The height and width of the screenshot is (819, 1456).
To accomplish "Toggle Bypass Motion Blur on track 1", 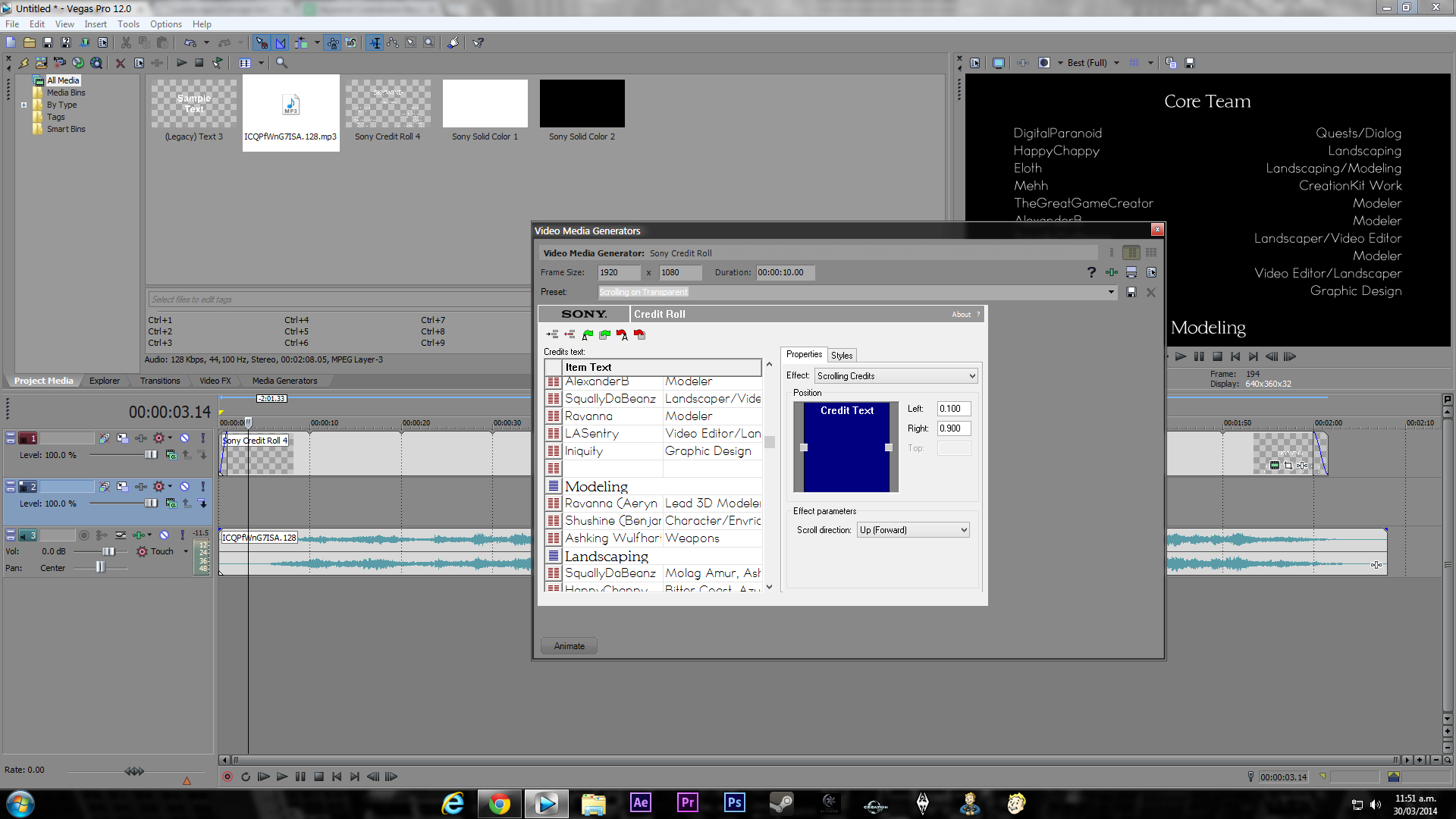I will click(105, 438).
